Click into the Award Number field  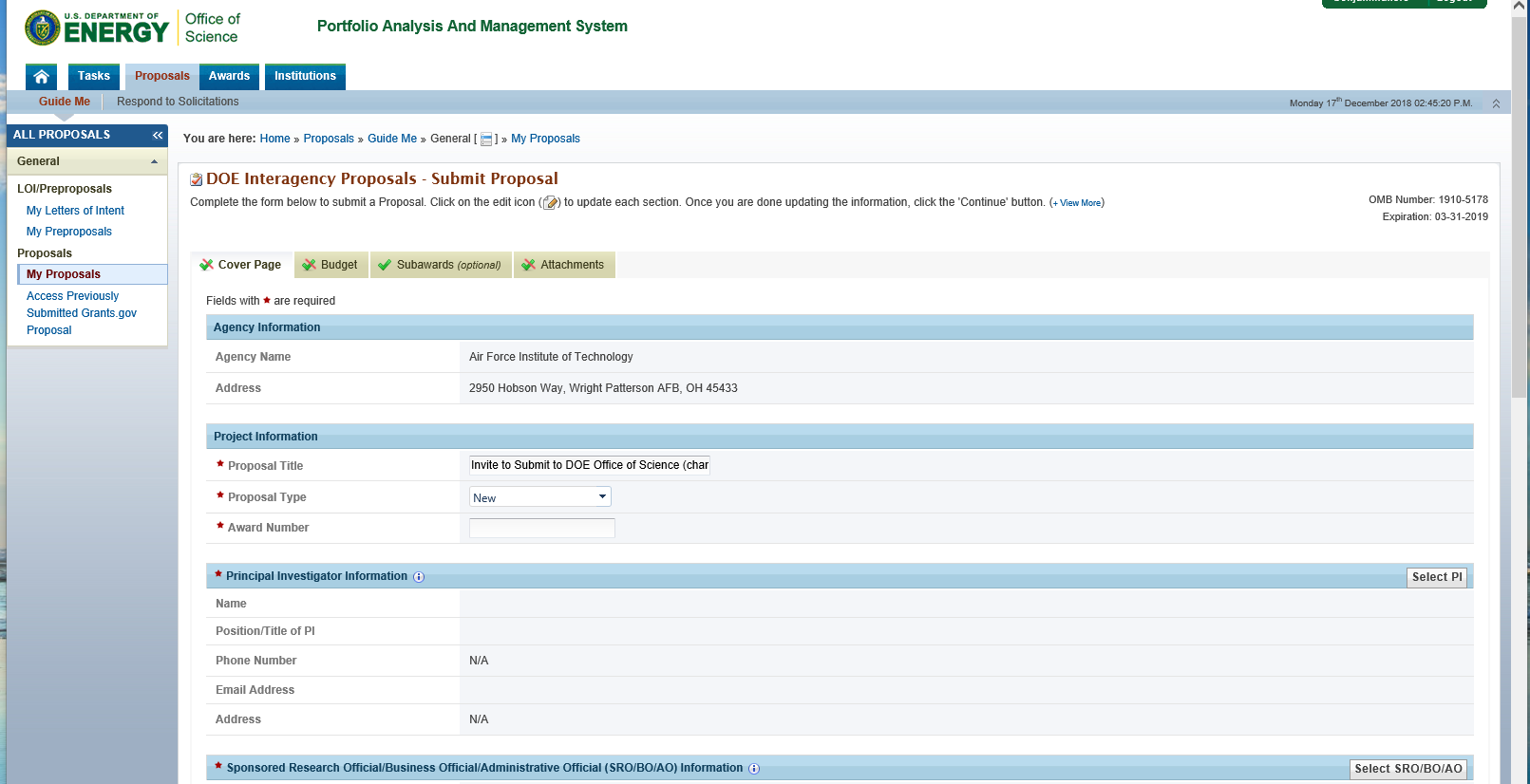pos(541,529)
